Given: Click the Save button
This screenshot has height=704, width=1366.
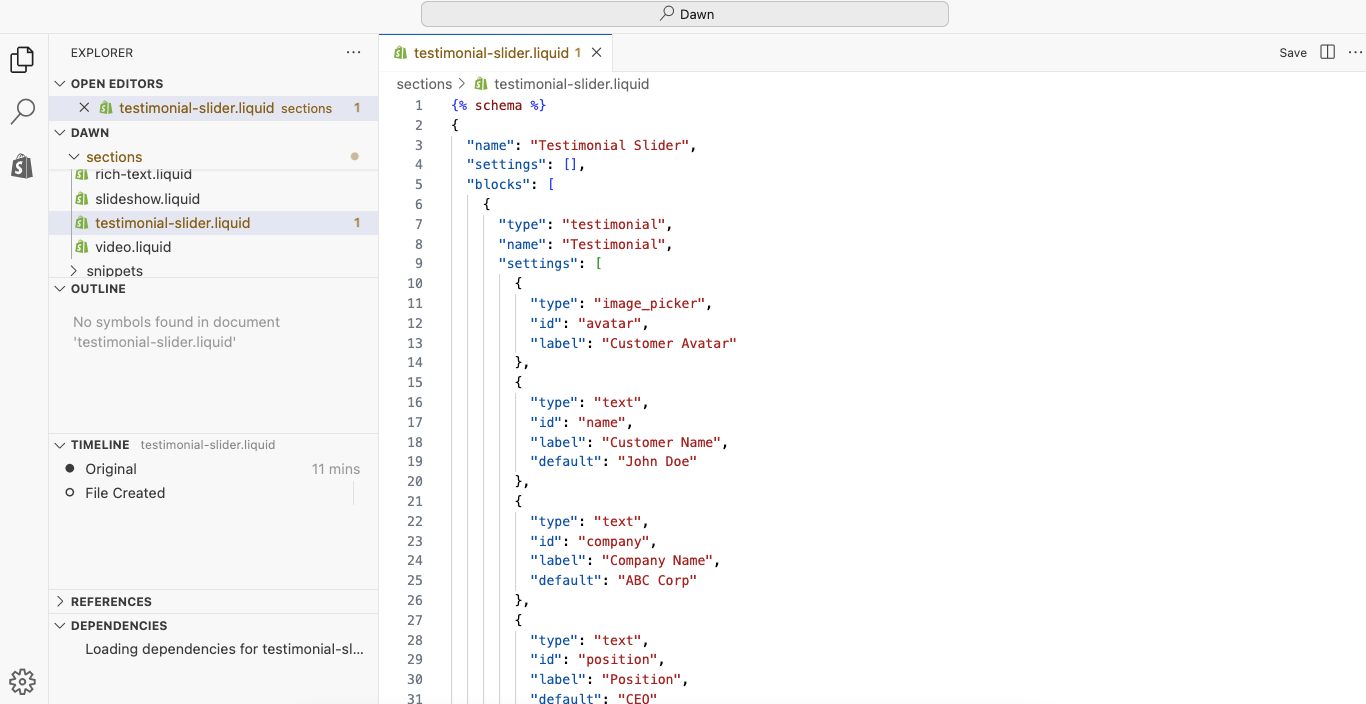Looking at the screenshot, I should 1293,53.
